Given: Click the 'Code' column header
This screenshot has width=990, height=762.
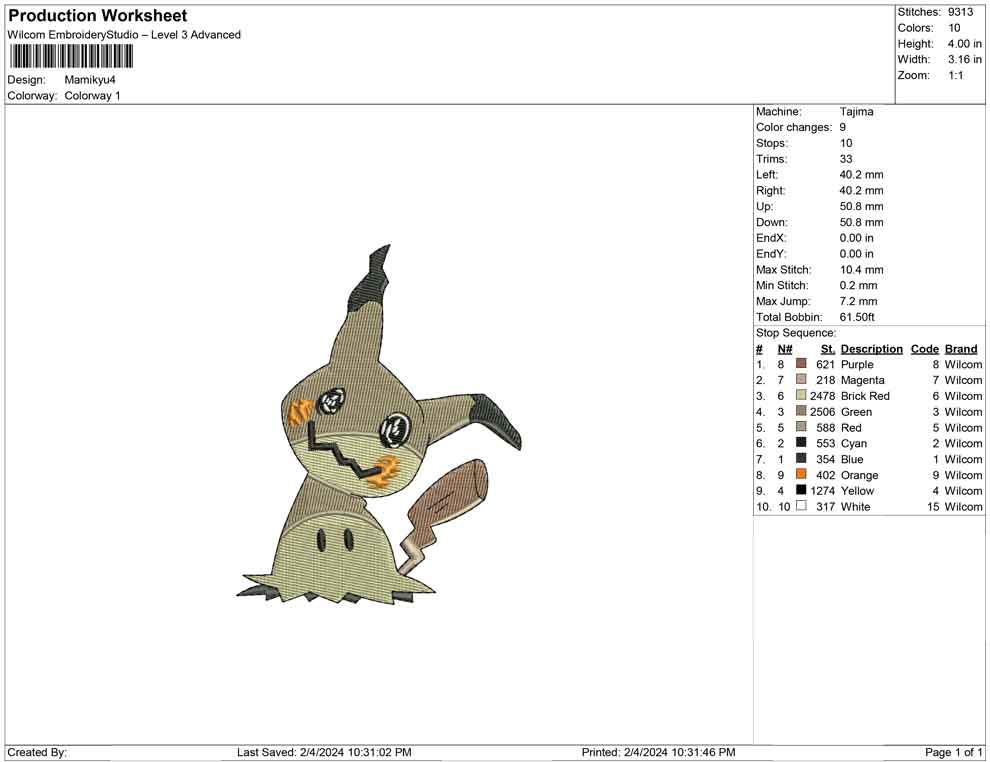Looking at the screenshot, I should coord(924,348).
